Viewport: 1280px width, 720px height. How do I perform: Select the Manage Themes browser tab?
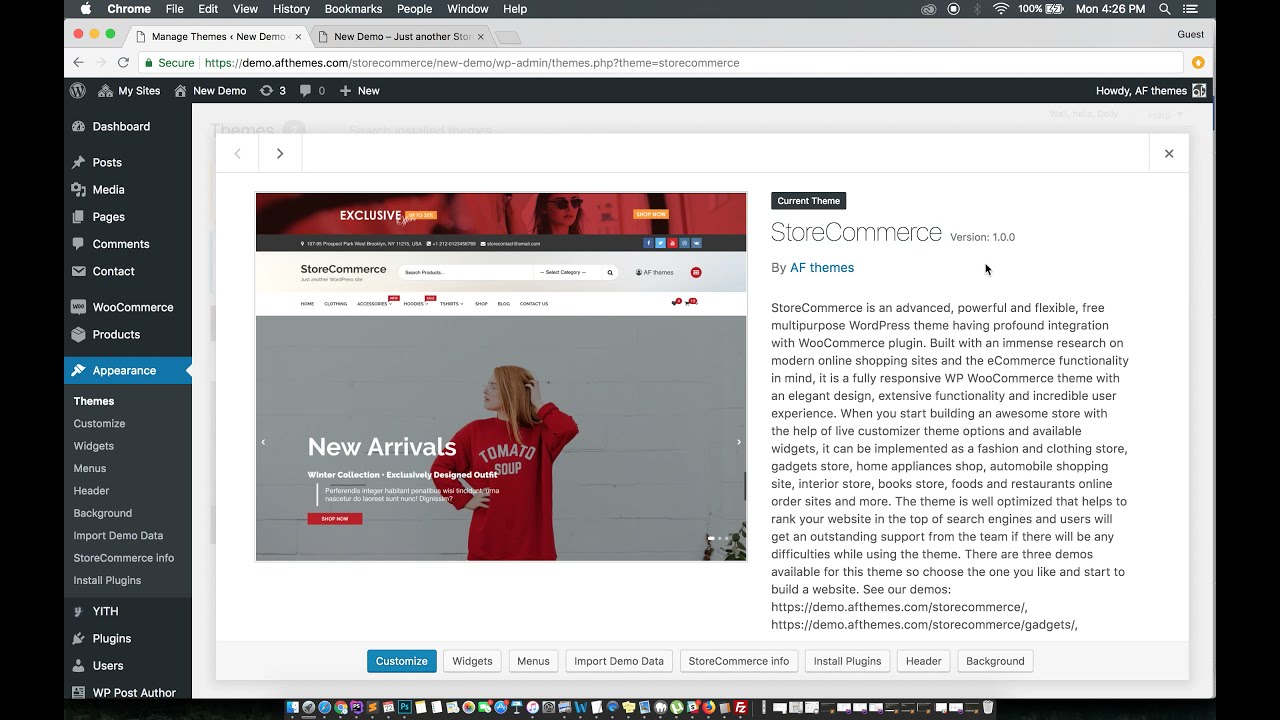[218, 37]
